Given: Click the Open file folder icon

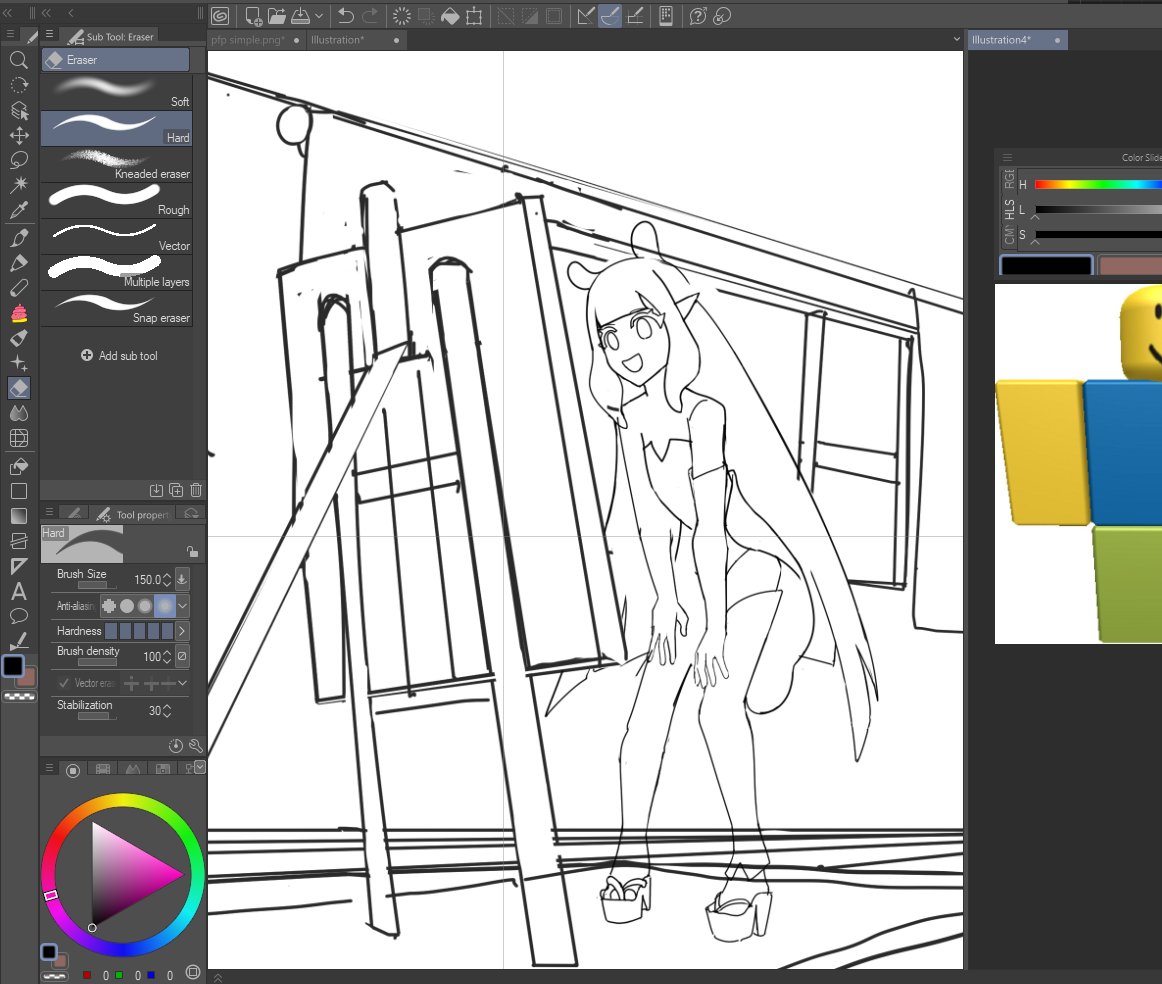Looking at the screenshot, I should 277,16.
